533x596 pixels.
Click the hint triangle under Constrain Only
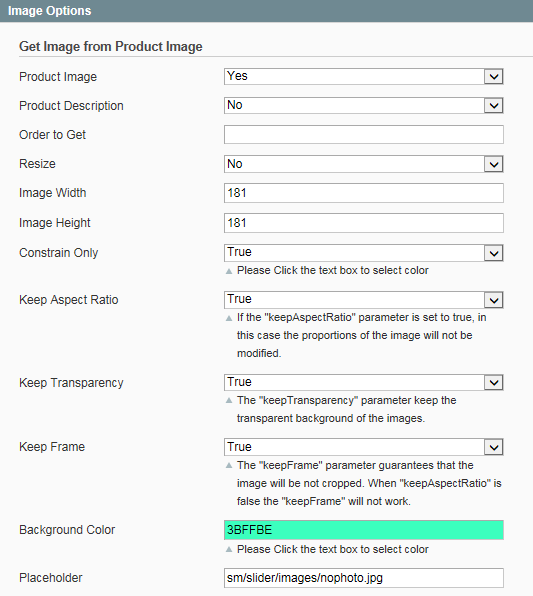pyautogui.click(x=229, y=271)
